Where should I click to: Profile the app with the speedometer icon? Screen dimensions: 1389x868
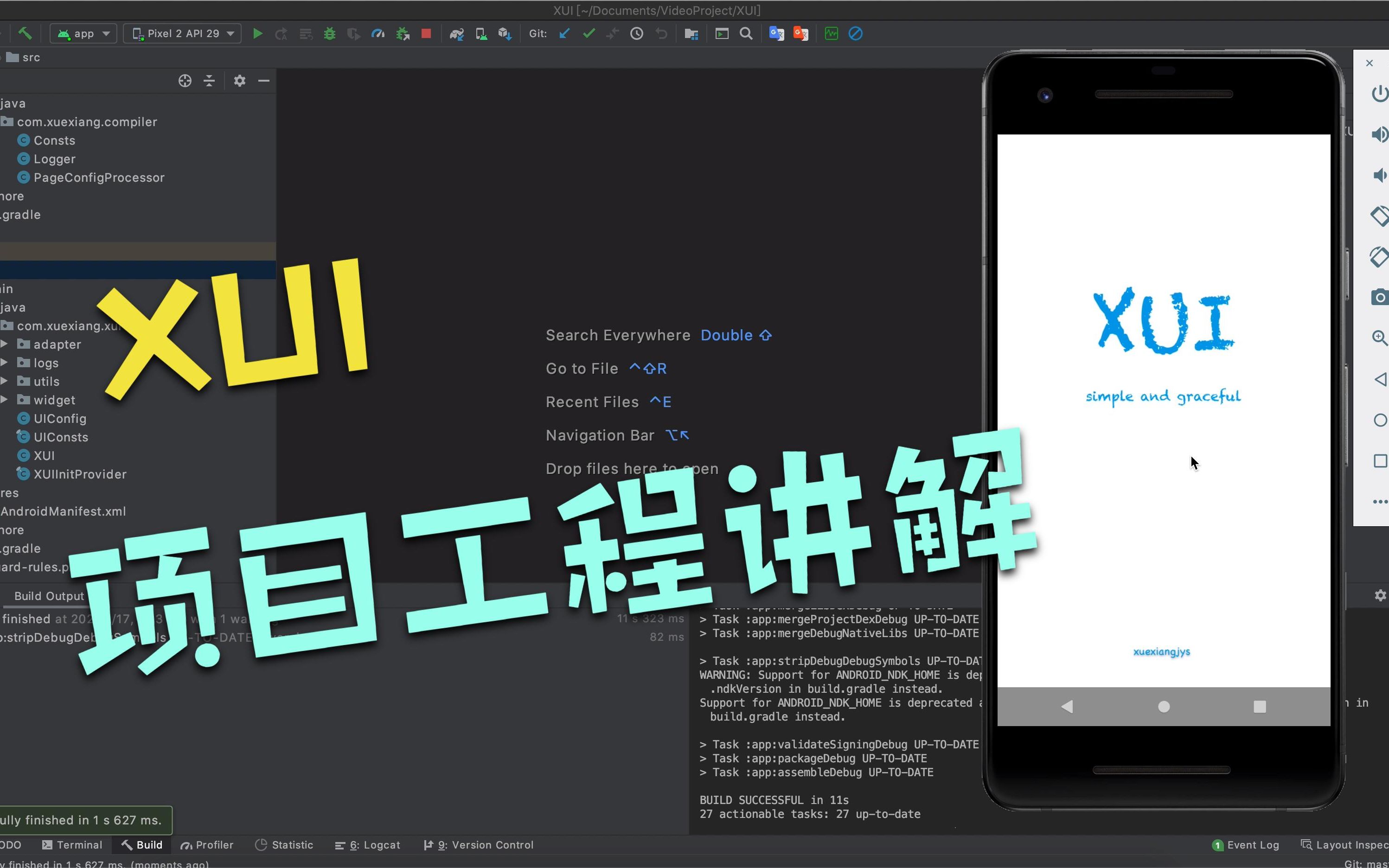378,33
